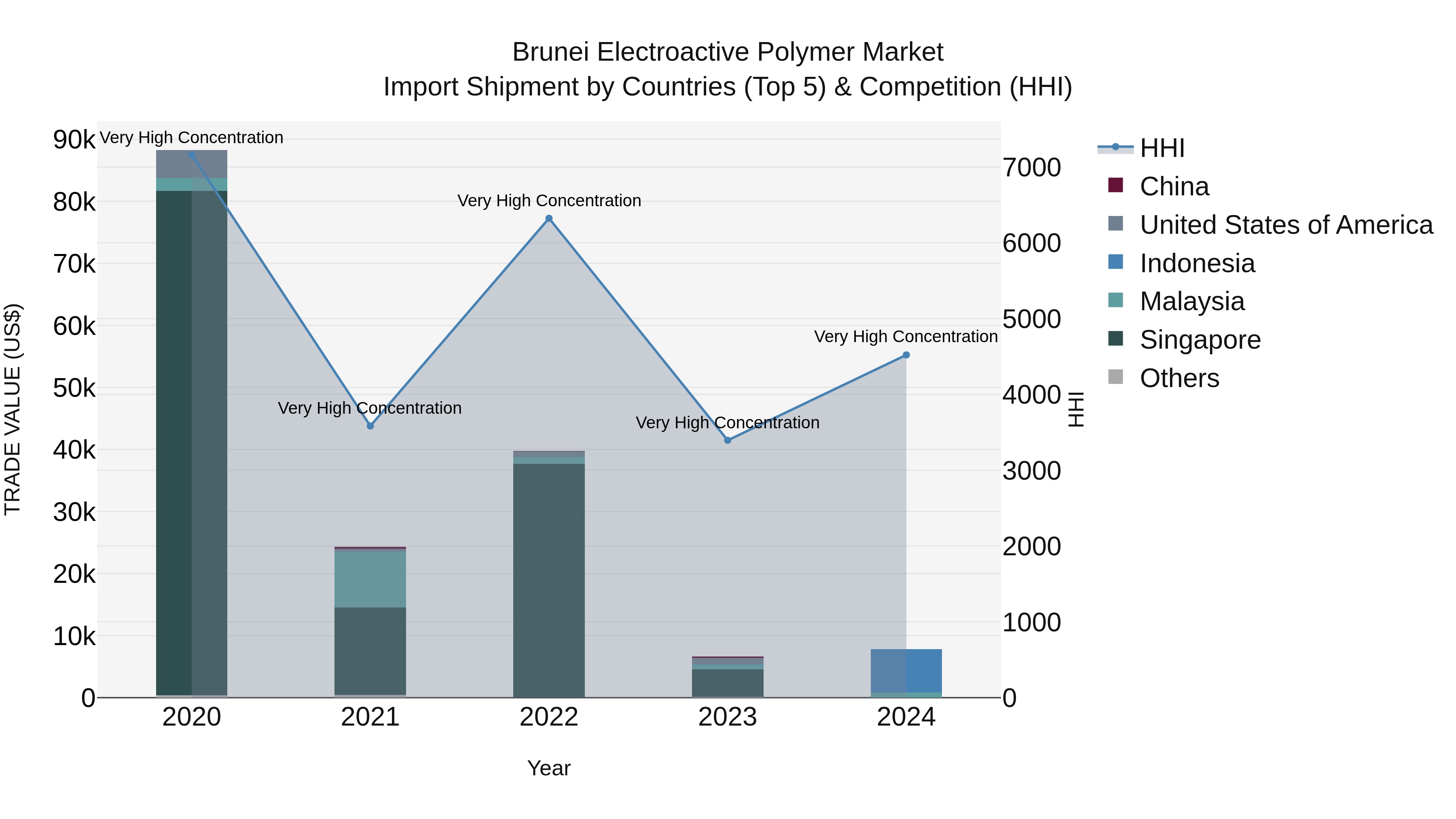
Task: Click the TRADE VALUE (US$) axis title
Action: point(13,410)
